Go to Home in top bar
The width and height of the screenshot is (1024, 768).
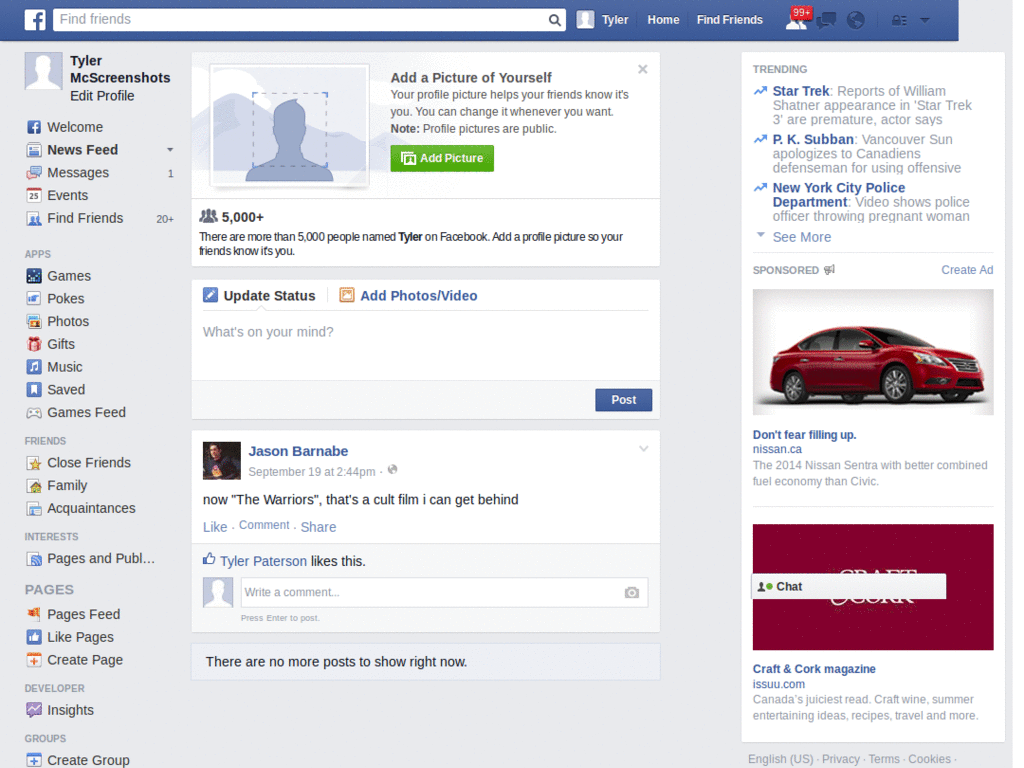(664, 20)
